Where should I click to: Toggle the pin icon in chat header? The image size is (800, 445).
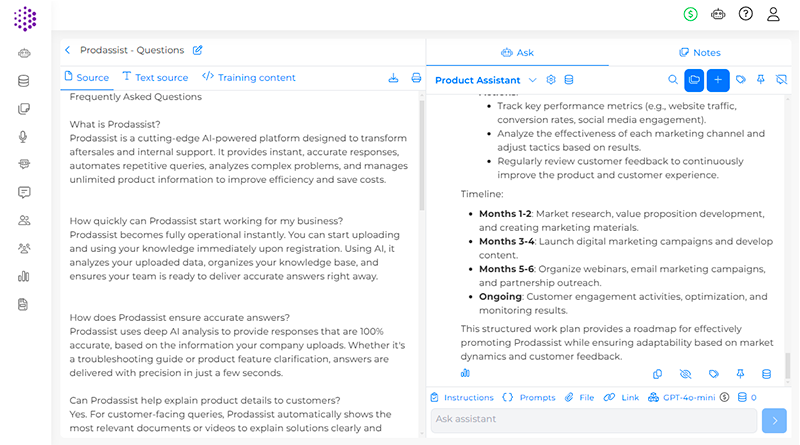point(761,80)
